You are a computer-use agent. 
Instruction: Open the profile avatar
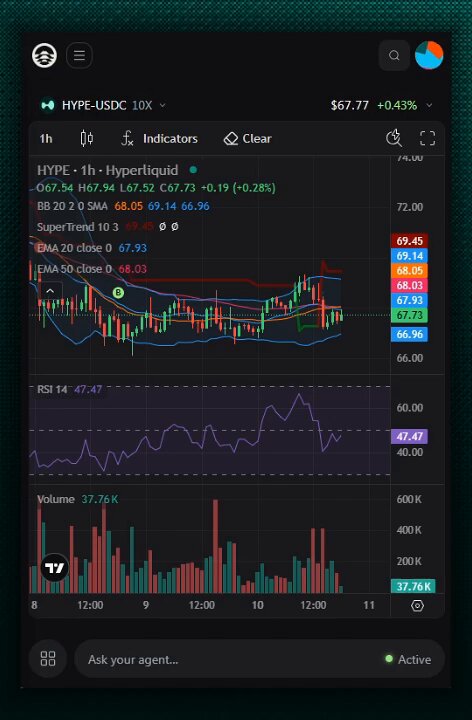pyautogui.click(x=429, y=56)
